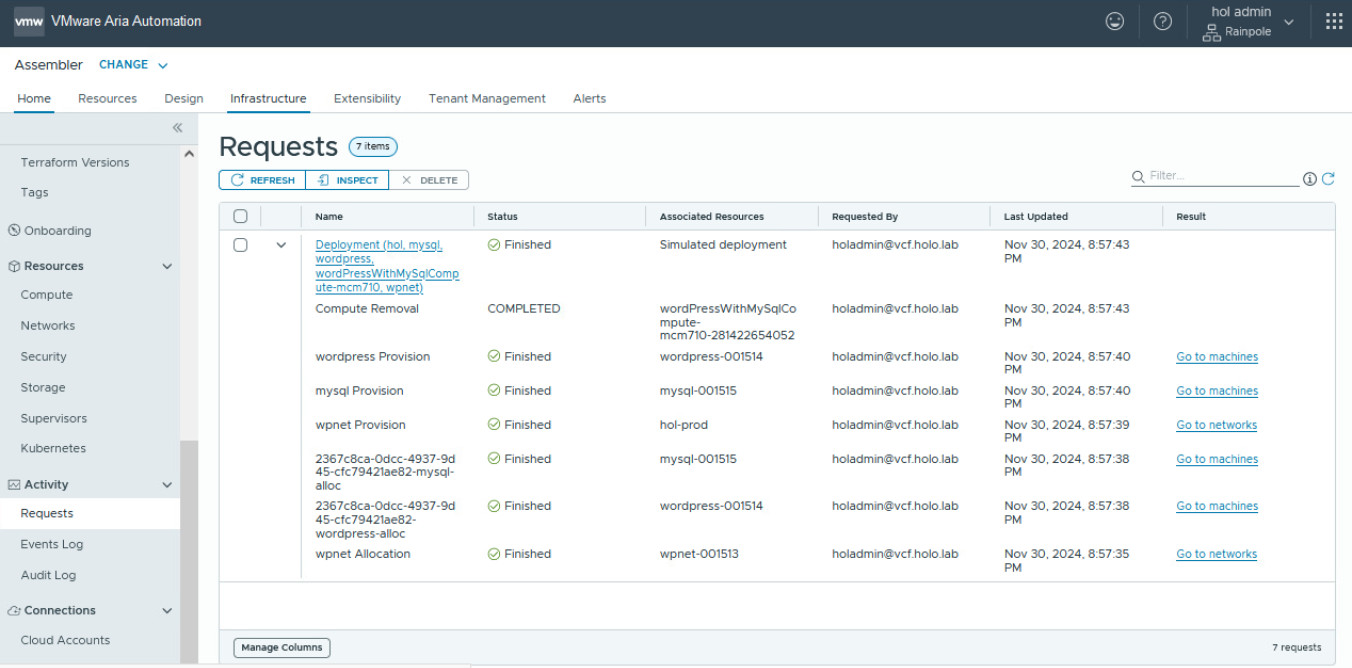The image size is (1352, 668).
Task: Click the filter info icon
Action: 1310,179
